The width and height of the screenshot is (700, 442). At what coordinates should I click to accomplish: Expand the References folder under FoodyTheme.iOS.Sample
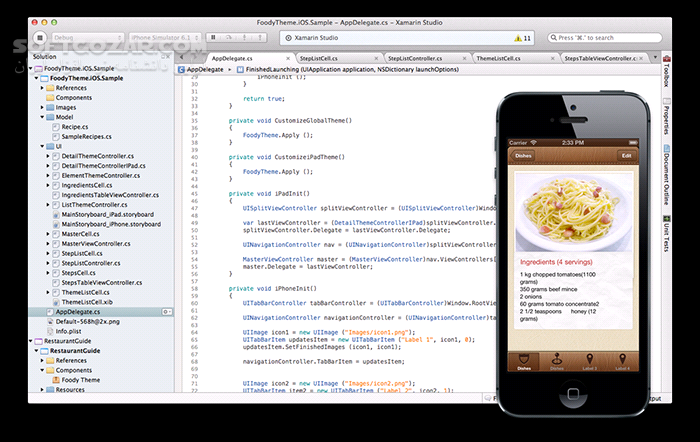pos(42,88)
